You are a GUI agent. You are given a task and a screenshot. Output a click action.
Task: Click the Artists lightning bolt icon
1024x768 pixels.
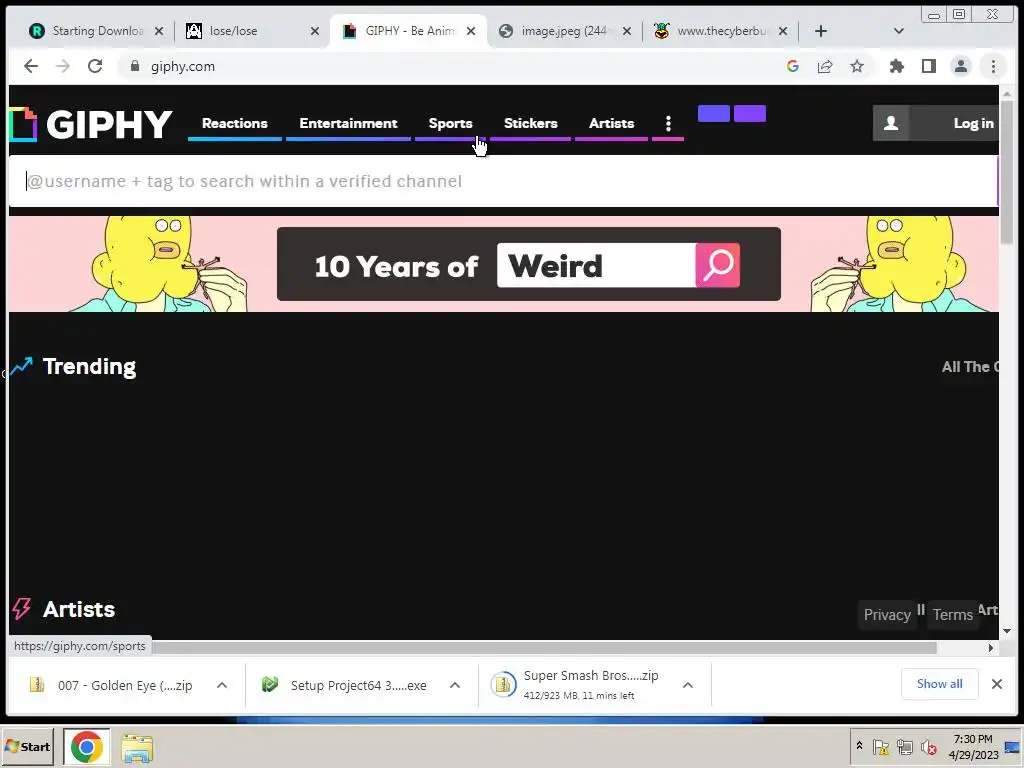[22, 609]
